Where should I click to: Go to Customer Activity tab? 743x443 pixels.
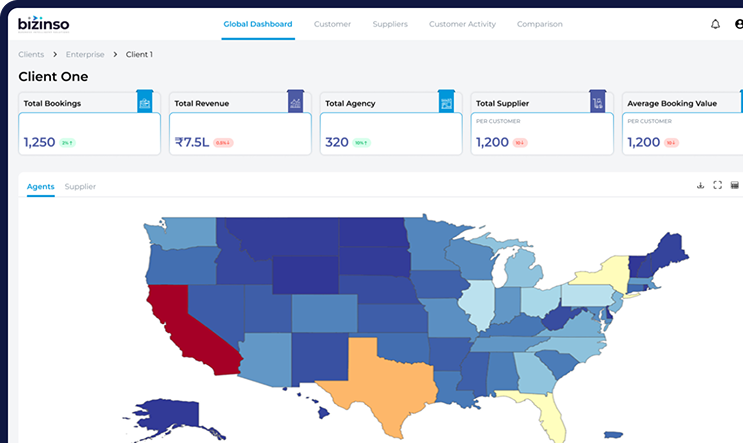462,24
